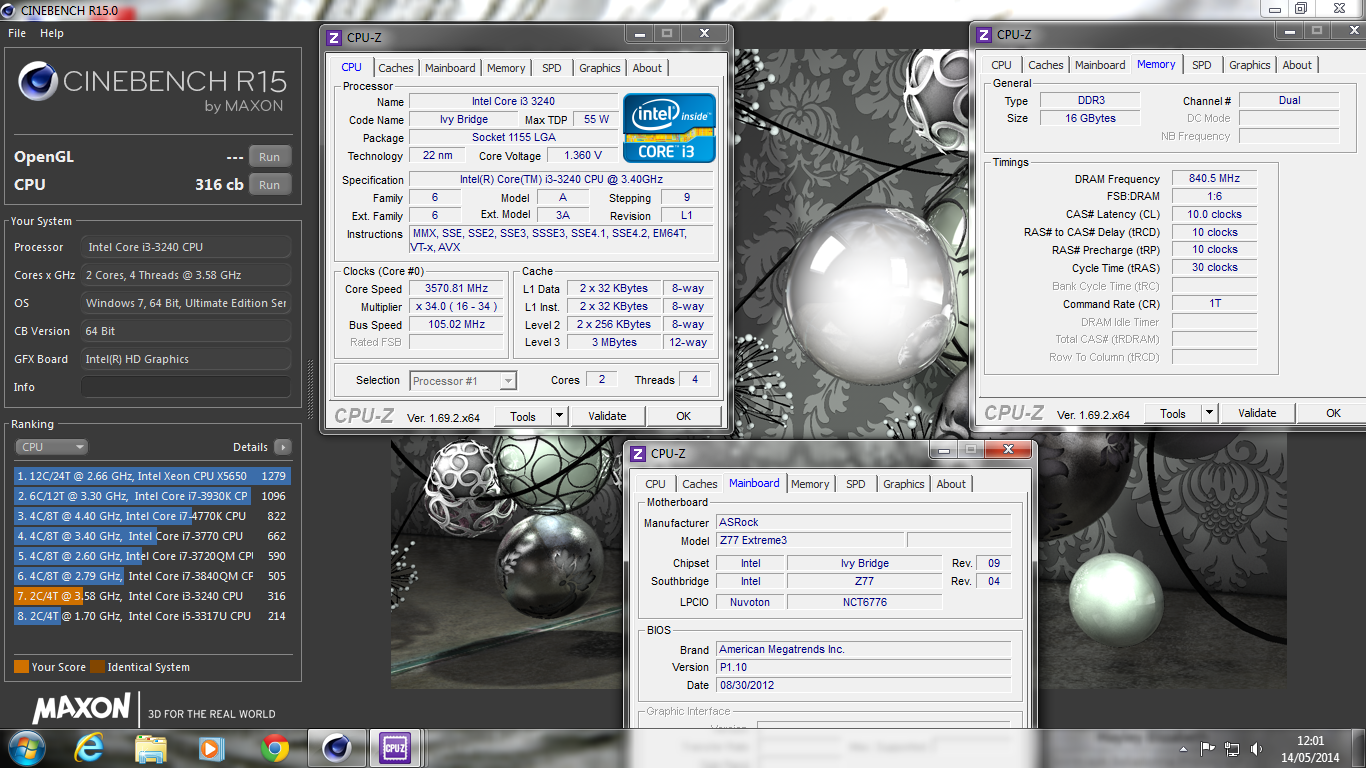Open SPD tab in the processor CPU-Z window
This screenshot has height=768, width=1366.
[x=552, y=68]
